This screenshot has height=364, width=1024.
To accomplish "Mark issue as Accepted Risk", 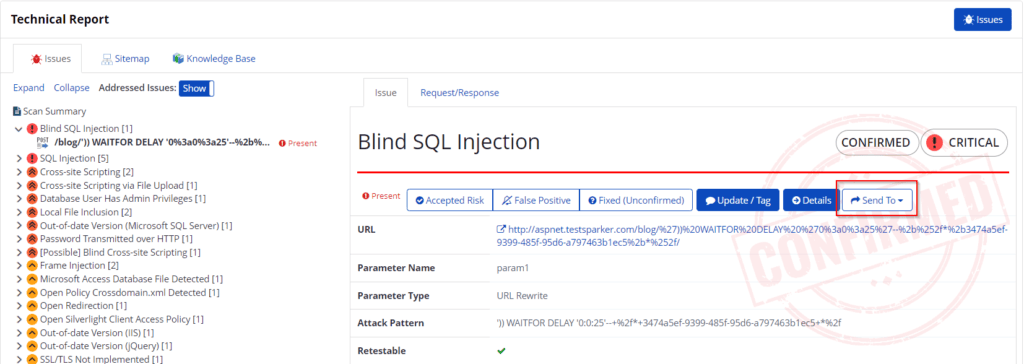I will 449,200.
